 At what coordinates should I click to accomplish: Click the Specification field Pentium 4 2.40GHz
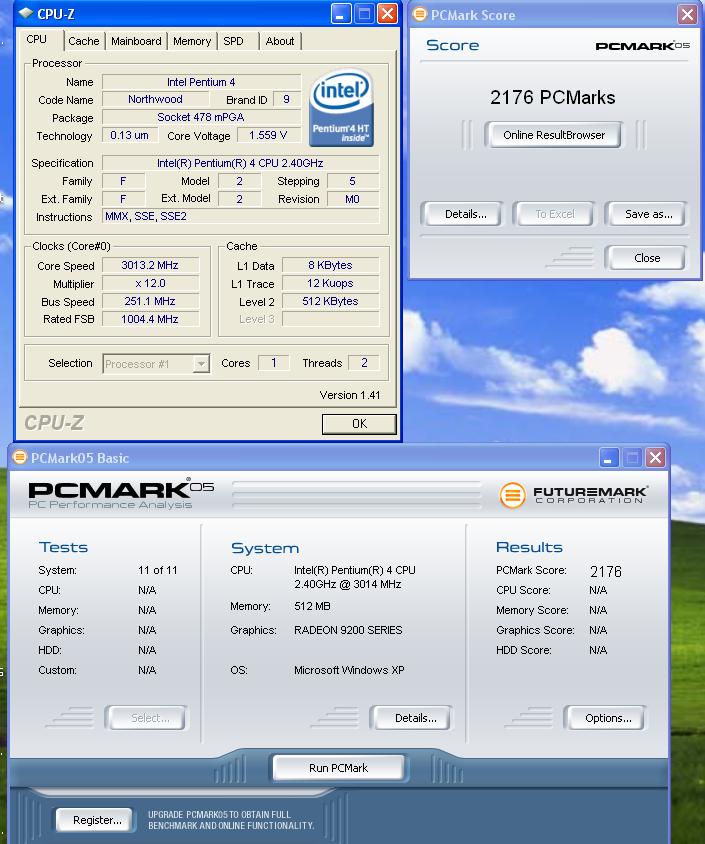[x=240, y=163]
